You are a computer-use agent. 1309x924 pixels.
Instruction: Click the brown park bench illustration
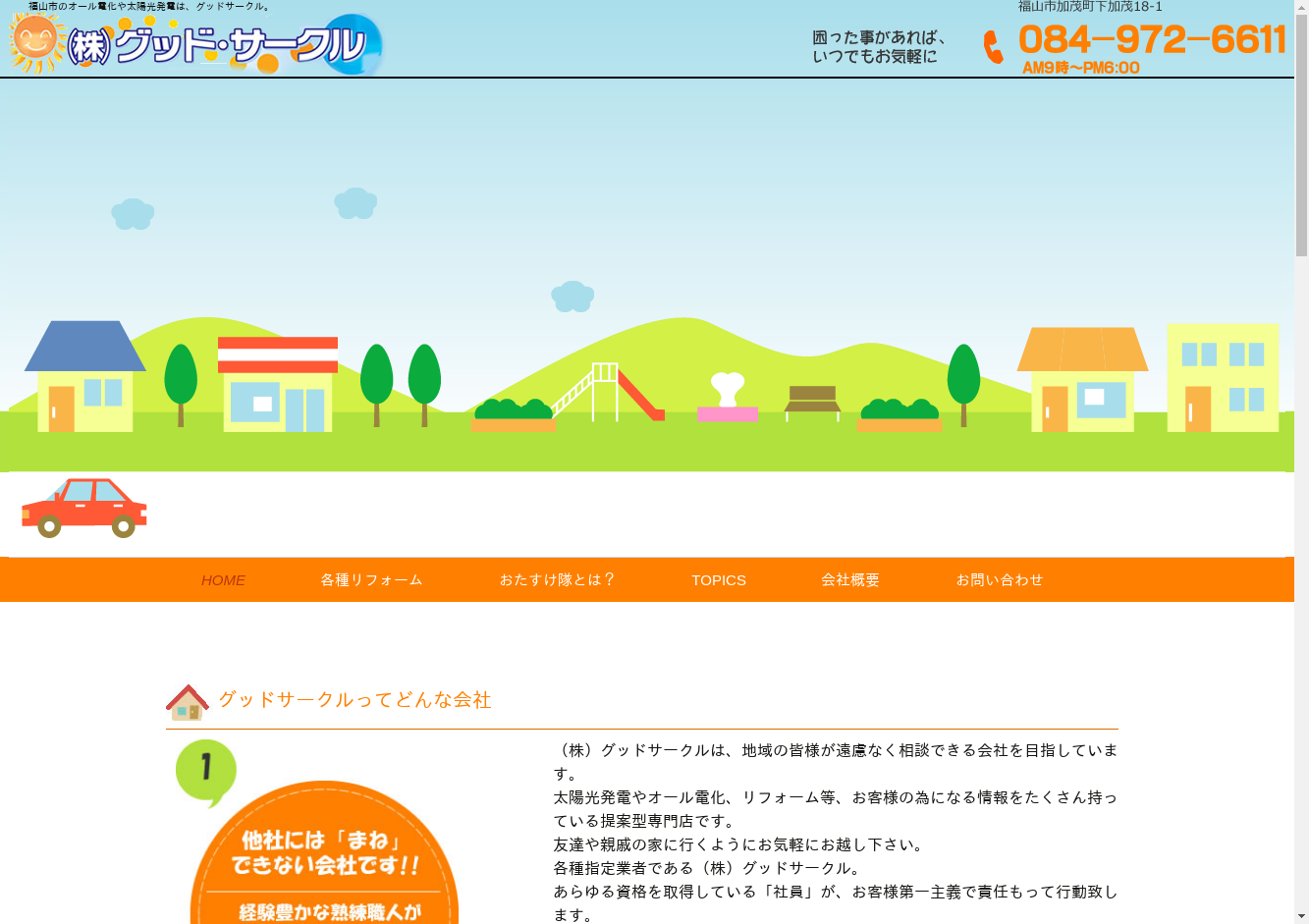tap(812, 403)
